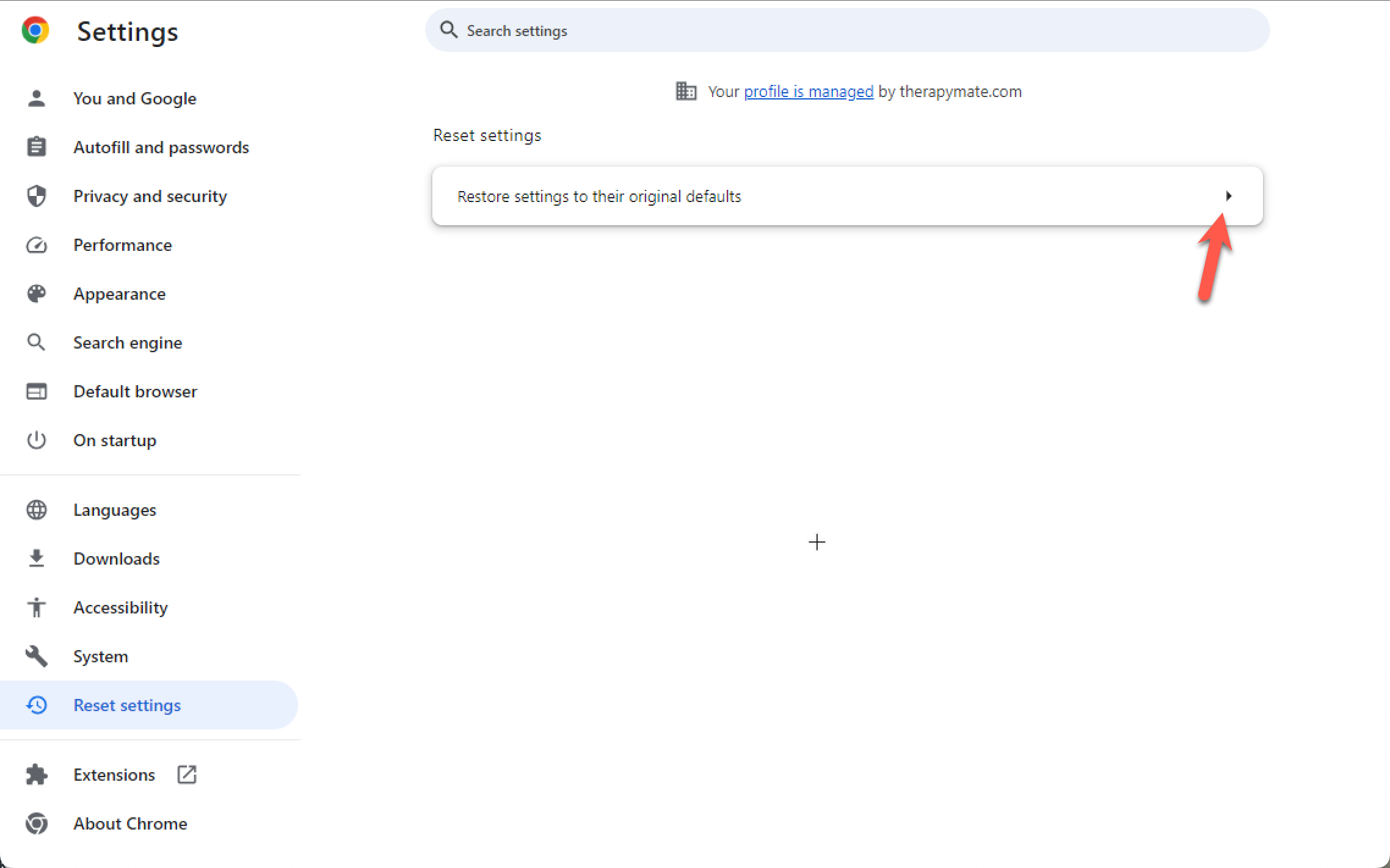
Task: Expand the arrow on Restore settings row
Action: (1229, 196)
